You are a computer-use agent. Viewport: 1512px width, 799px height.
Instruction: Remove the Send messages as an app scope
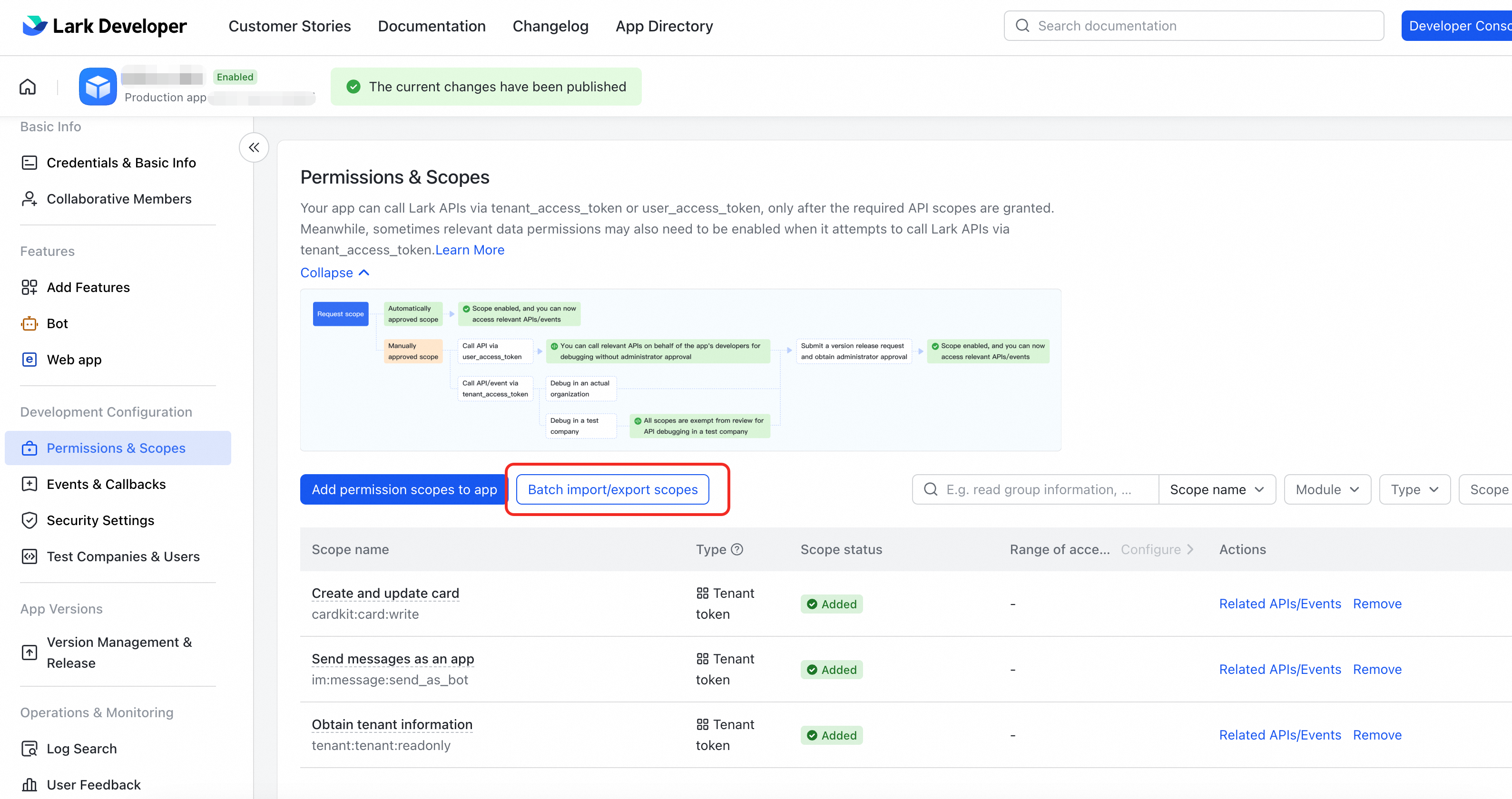[x=1377, y=669]
